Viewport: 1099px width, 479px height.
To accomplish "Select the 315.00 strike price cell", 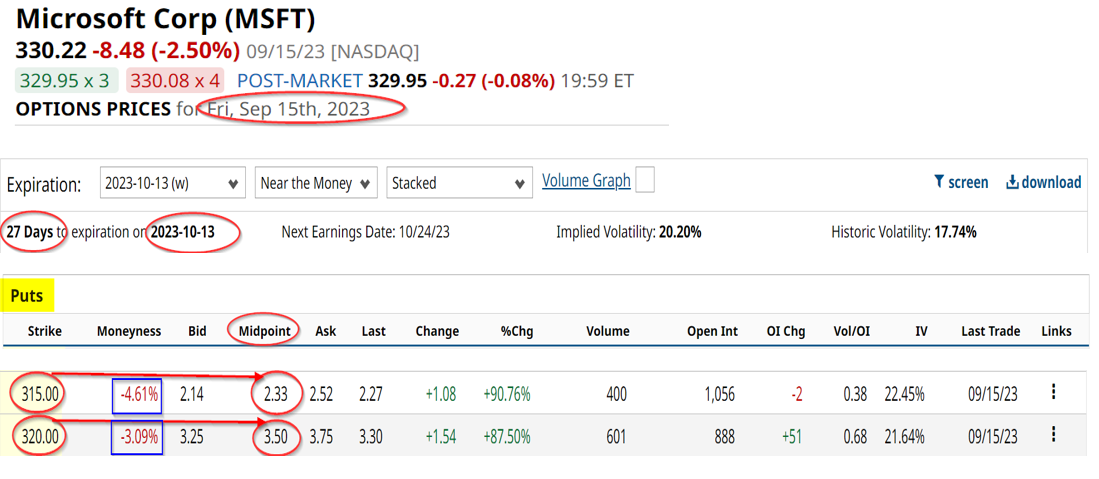I will 40,394.
